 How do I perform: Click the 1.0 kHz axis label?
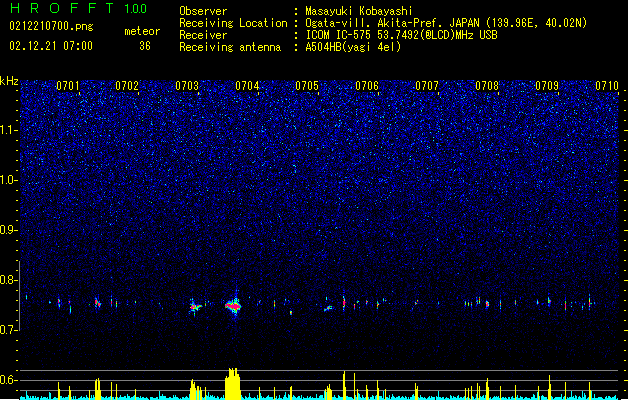pos(8,180)
